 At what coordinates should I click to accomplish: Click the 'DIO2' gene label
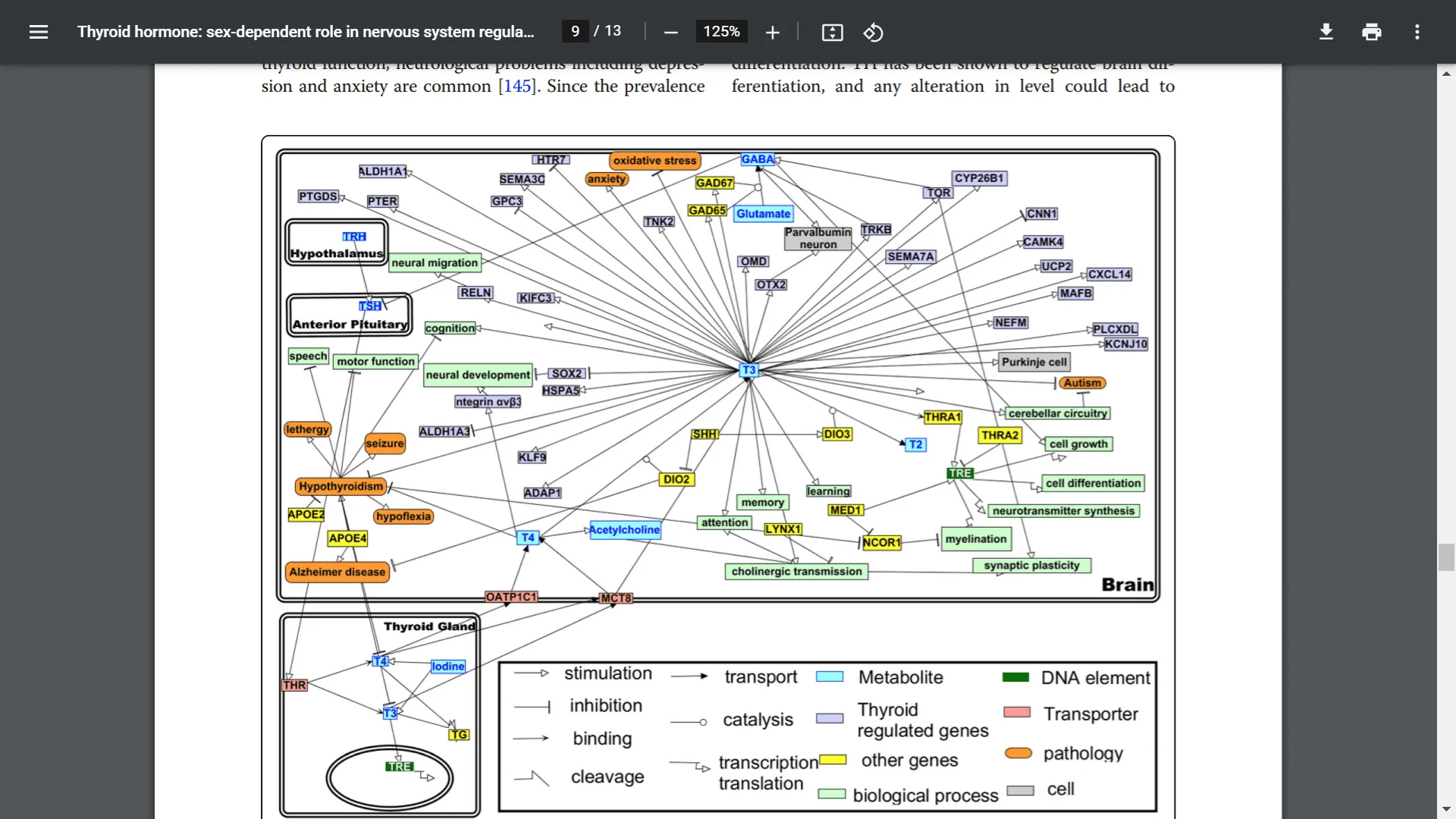point(676,479)
